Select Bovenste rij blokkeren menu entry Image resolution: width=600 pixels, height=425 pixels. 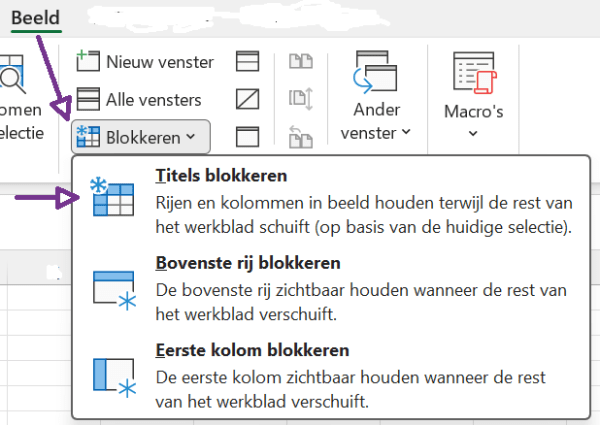pos(331,288)
